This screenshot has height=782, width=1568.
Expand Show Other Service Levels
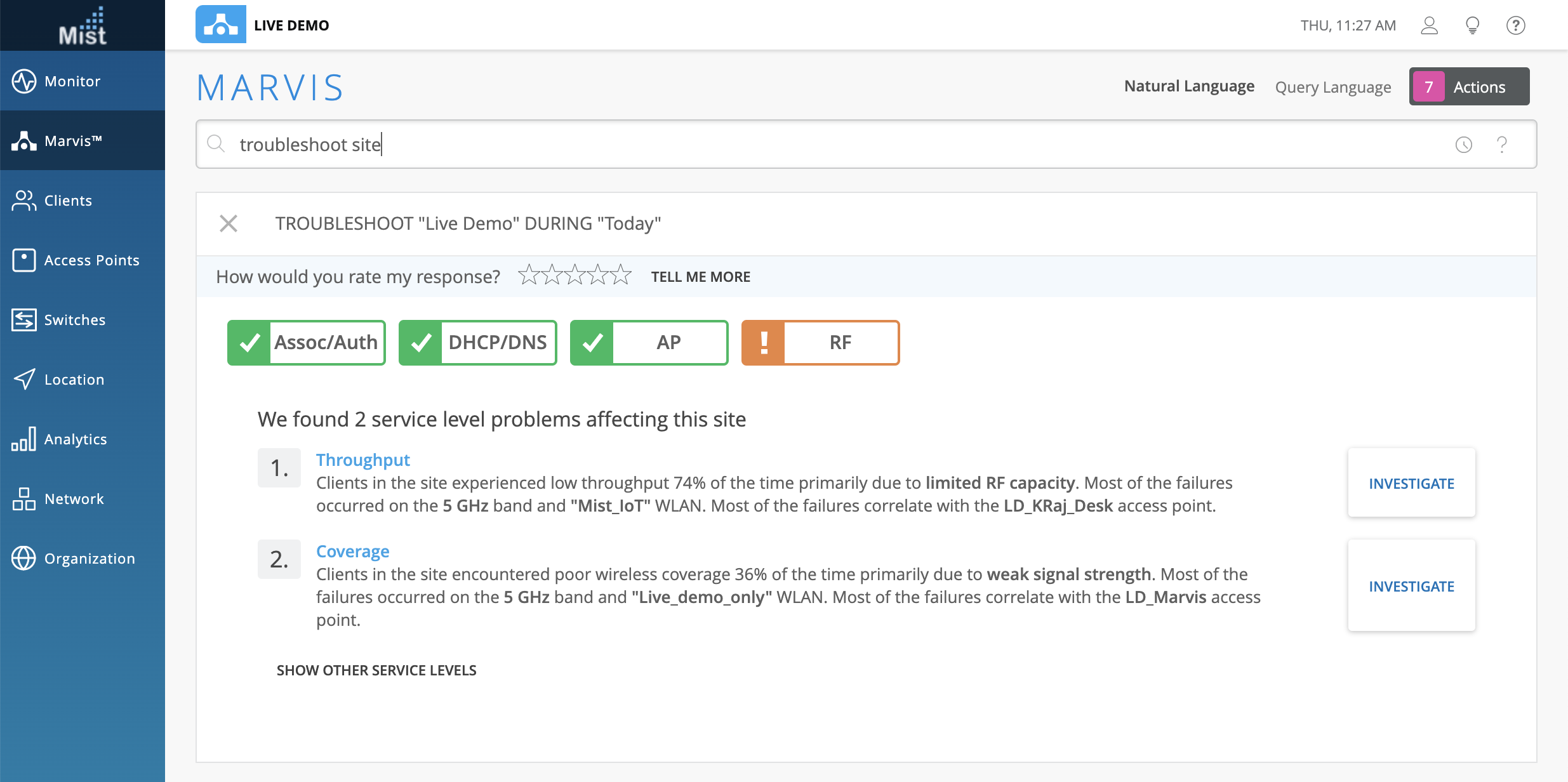pos(376,670)
